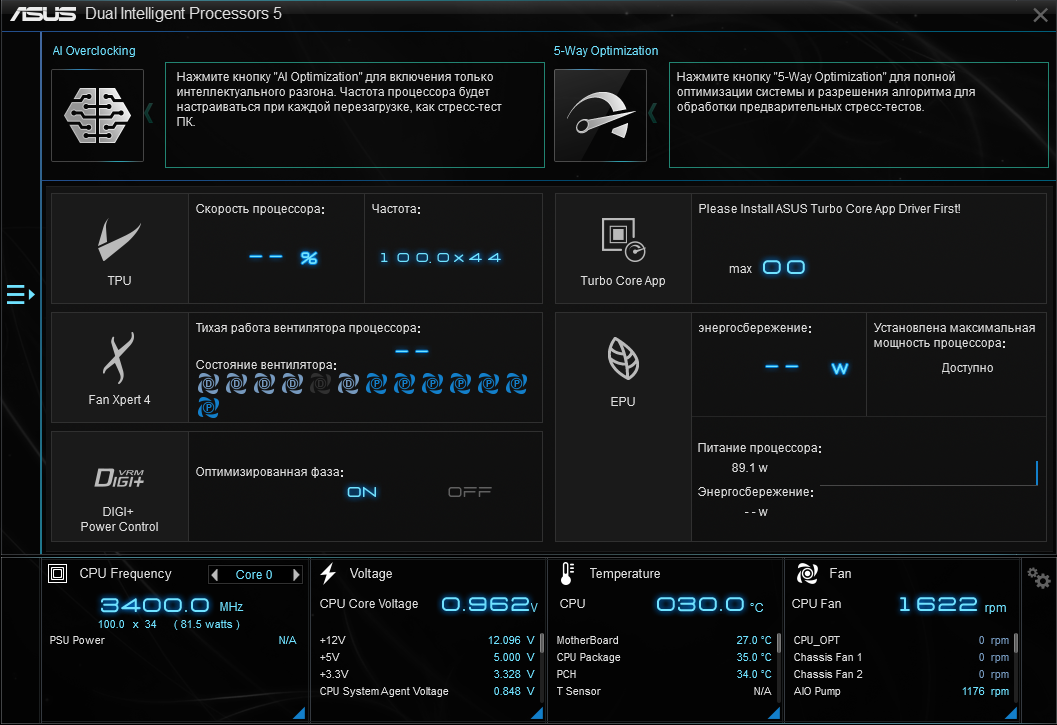
Task: Close the Dual Intelligent Processors window
Action: tap(1040, 15)
